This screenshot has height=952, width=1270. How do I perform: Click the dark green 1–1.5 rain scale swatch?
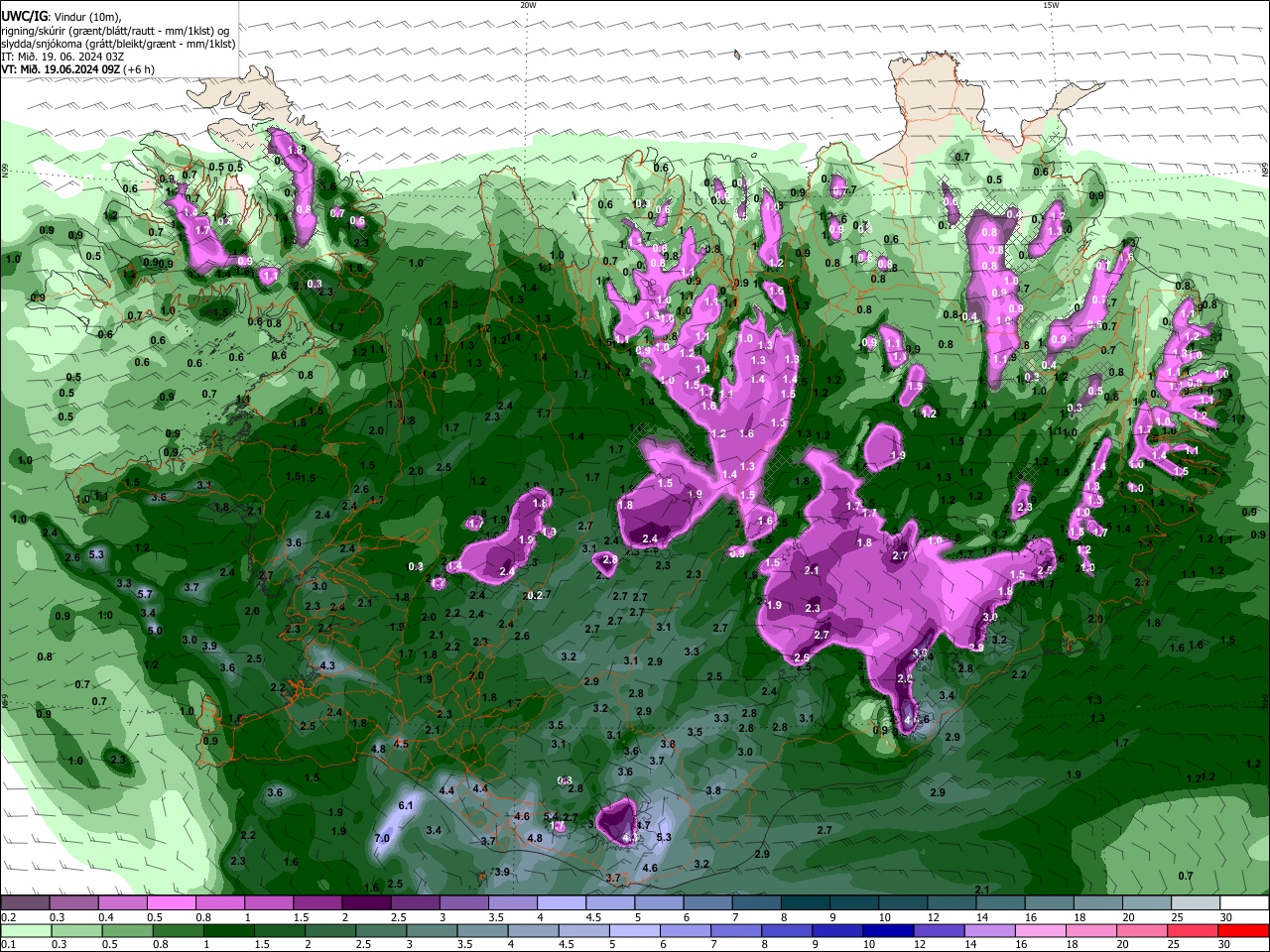(x=228, y=931)
